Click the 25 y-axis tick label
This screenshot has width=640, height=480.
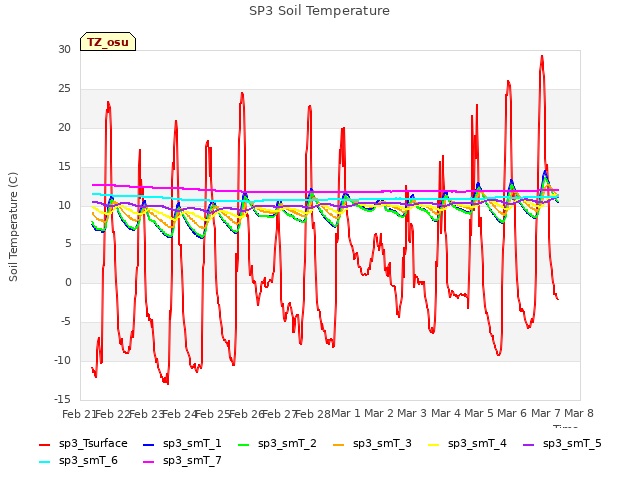pos(64,89)
